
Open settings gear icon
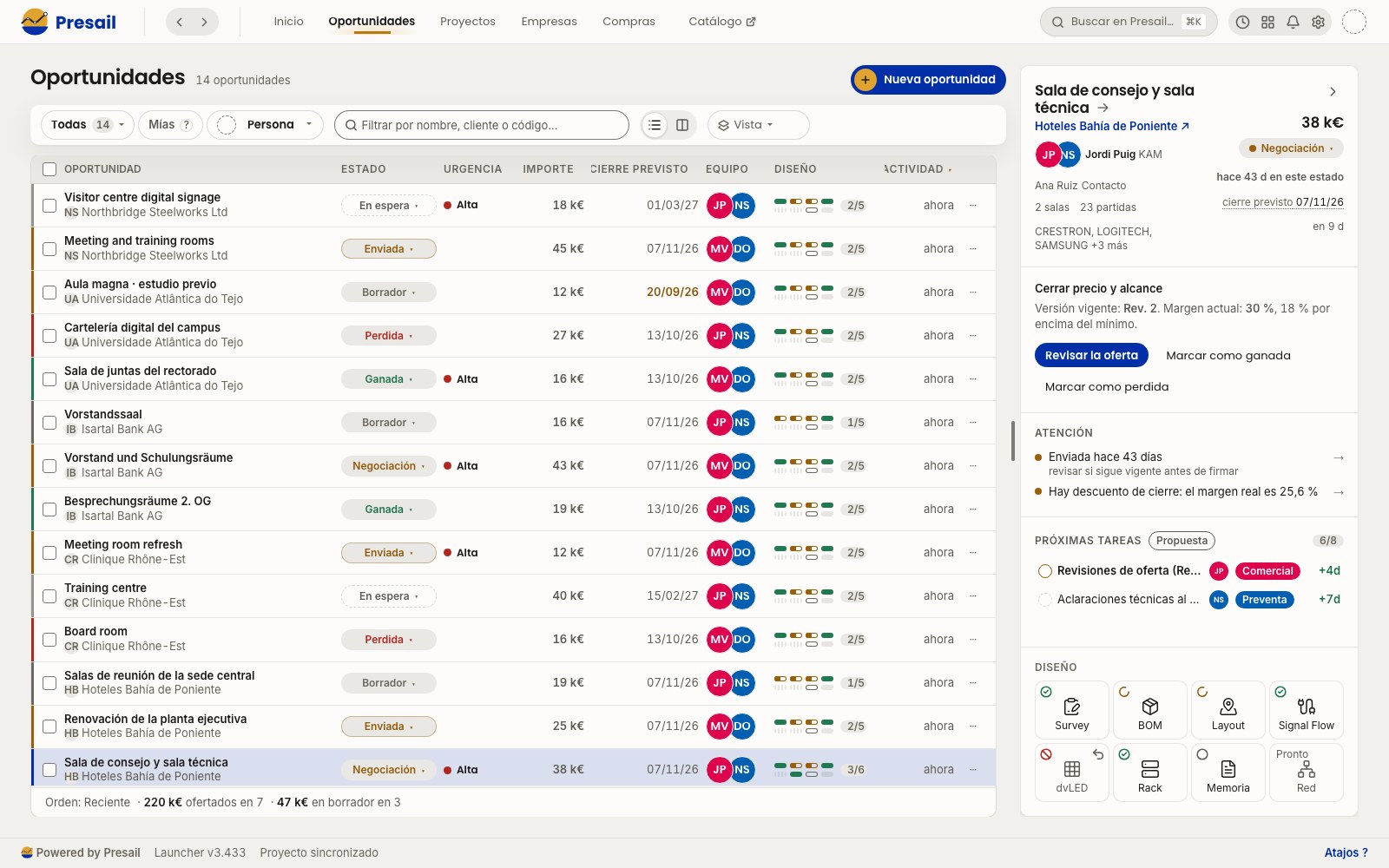coord(1318,23)
